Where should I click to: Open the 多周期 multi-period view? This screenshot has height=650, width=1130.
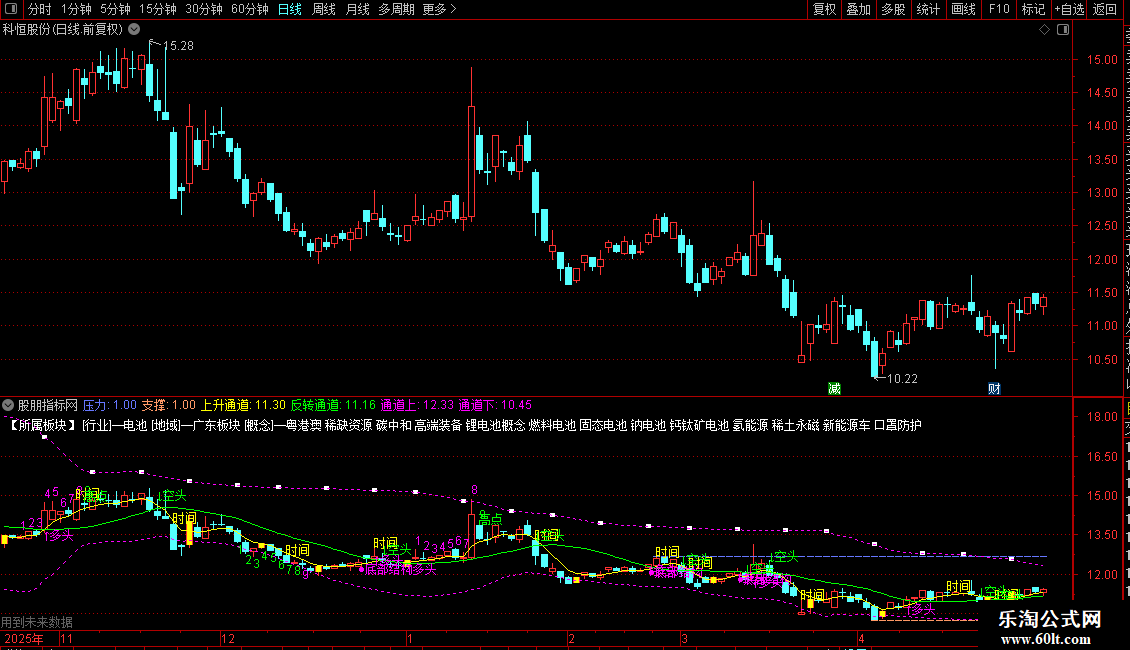[x=396, y=9]
